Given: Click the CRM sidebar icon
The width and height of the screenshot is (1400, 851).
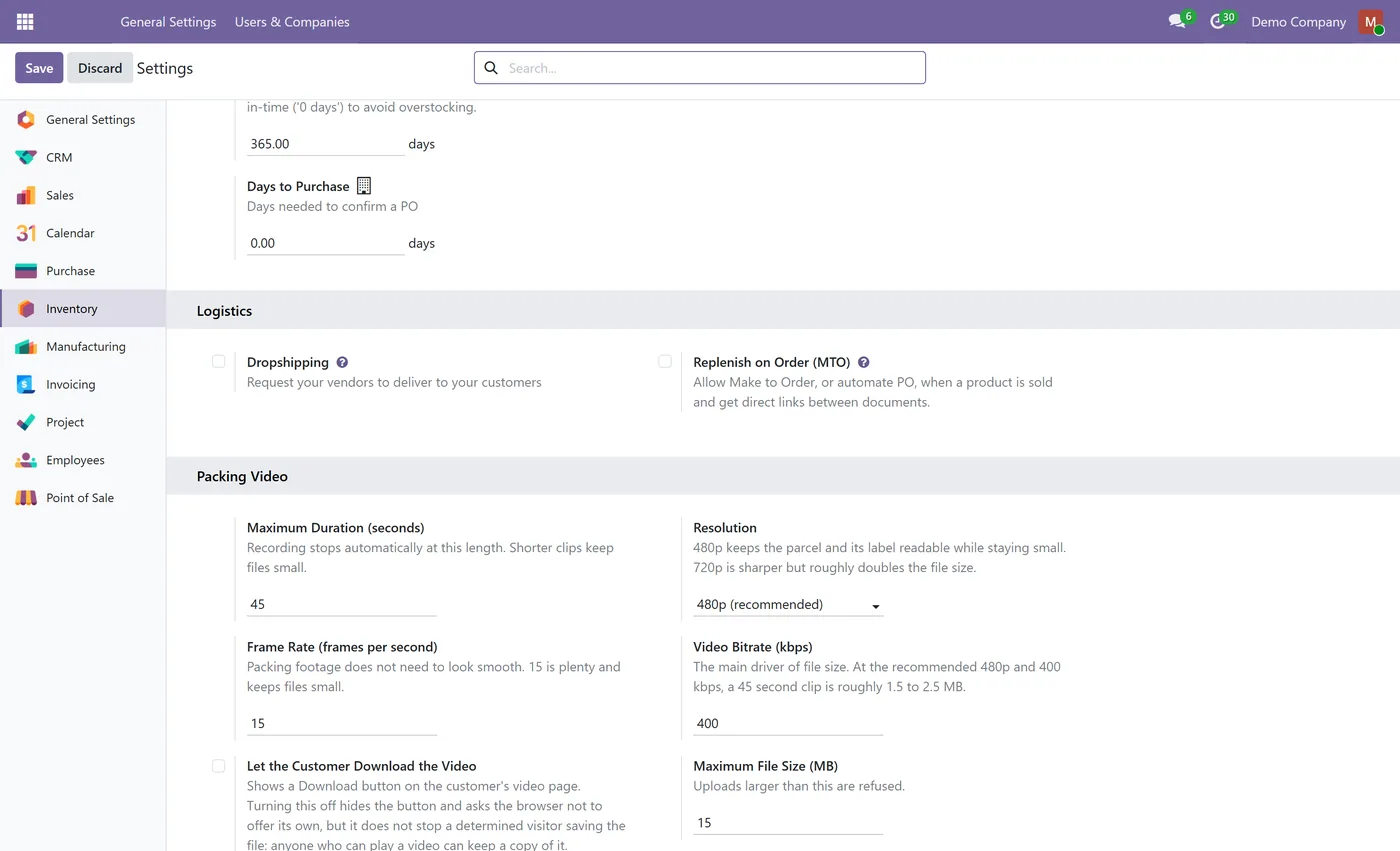Looking at the screenshot, I should pyautogui.click(x=26, y=158).
